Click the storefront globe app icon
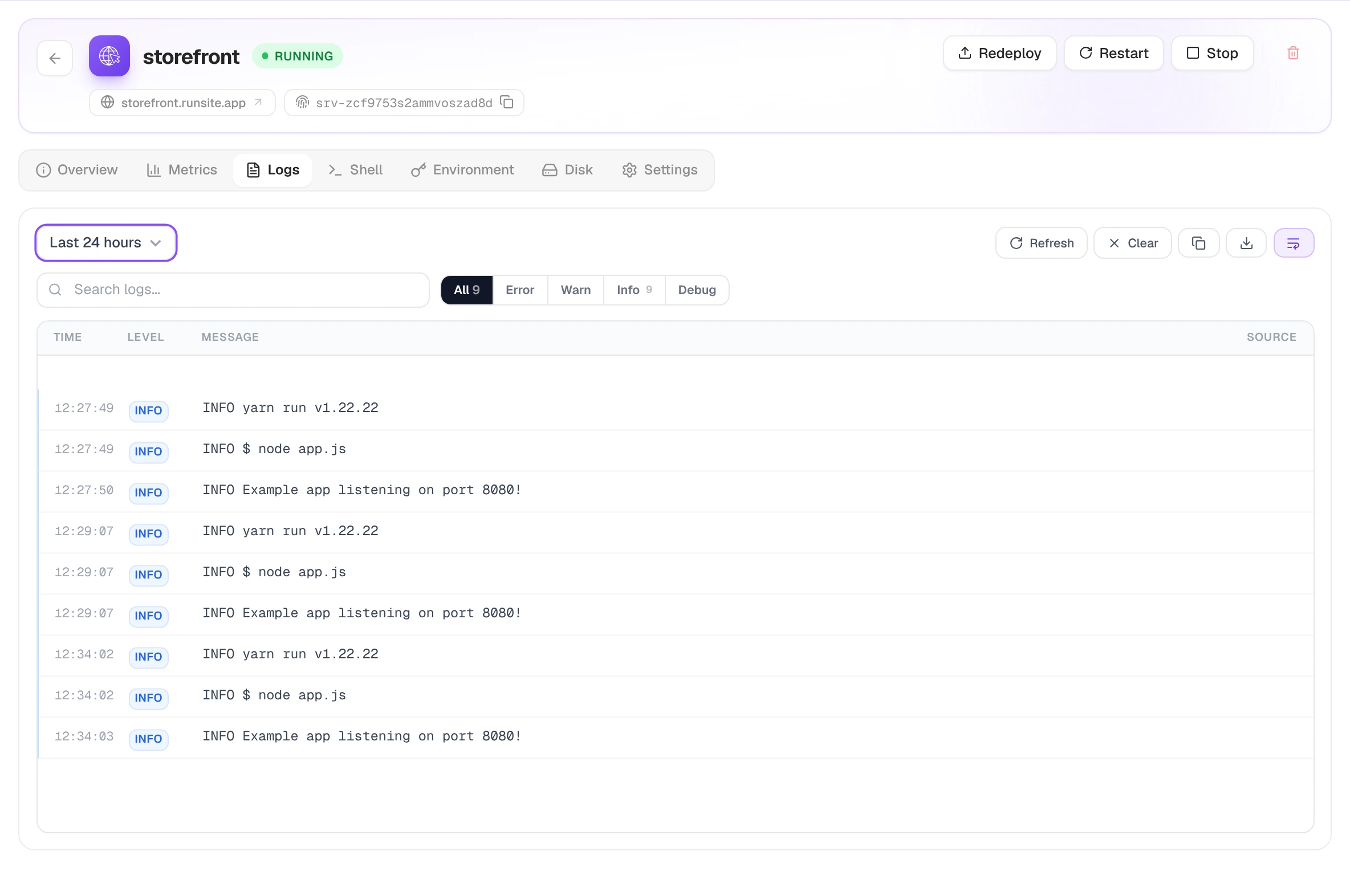The width and height of the screenshot is (1350, 896). click(109, 56)
